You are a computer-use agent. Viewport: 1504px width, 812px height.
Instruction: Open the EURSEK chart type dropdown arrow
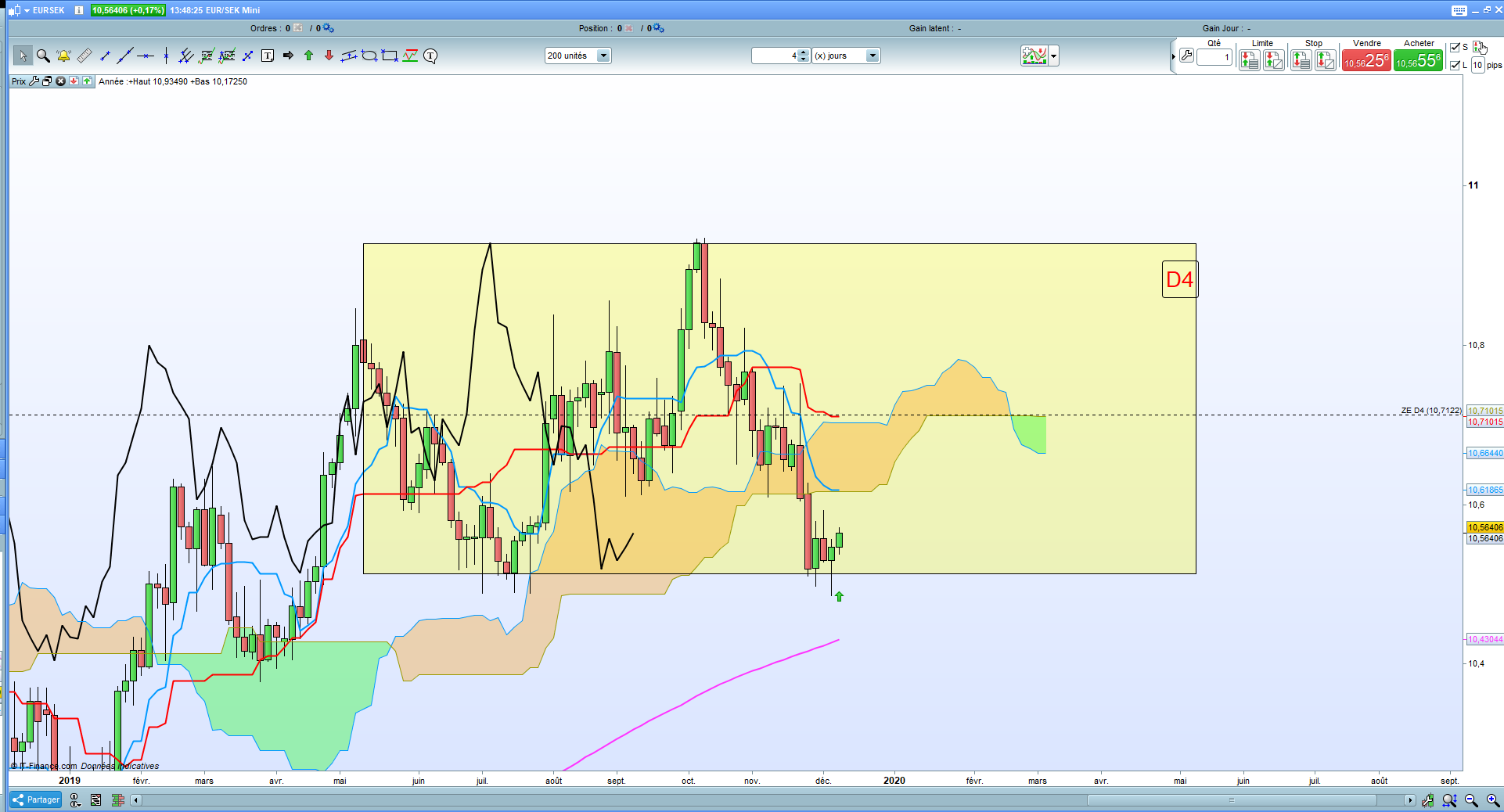pos(27,10)
